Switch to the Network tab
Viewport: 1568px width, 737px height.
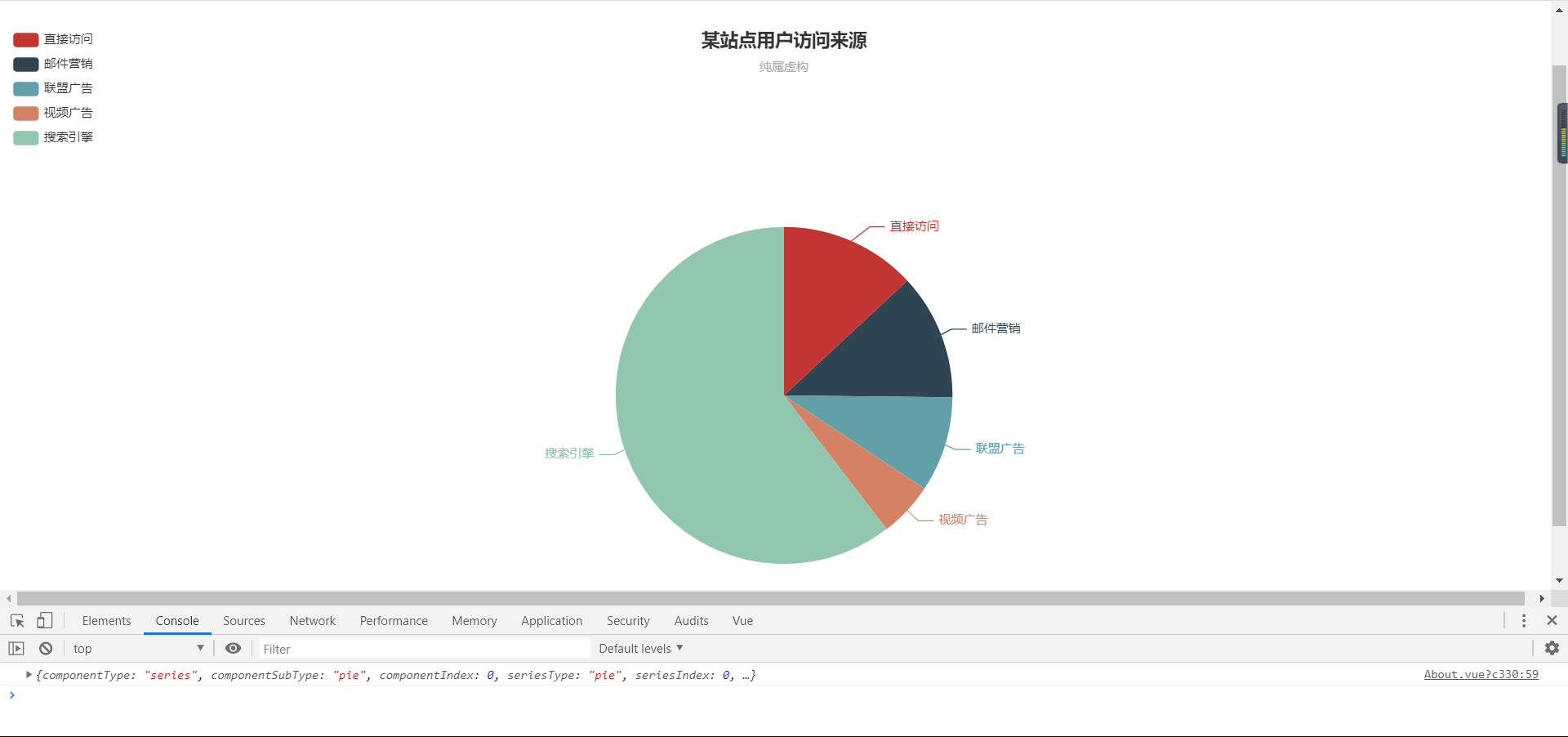pos(312,621)
